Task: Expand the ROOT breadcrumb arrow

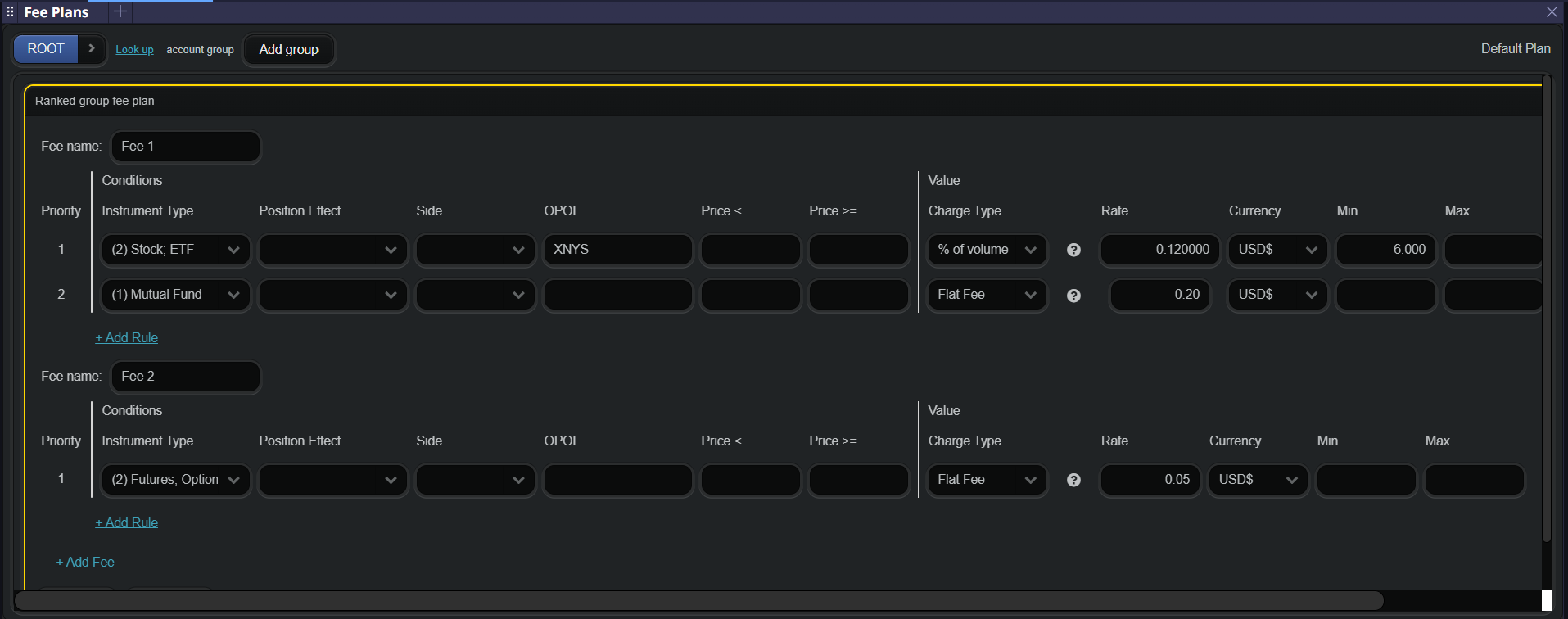Action: tap(92, 49)
